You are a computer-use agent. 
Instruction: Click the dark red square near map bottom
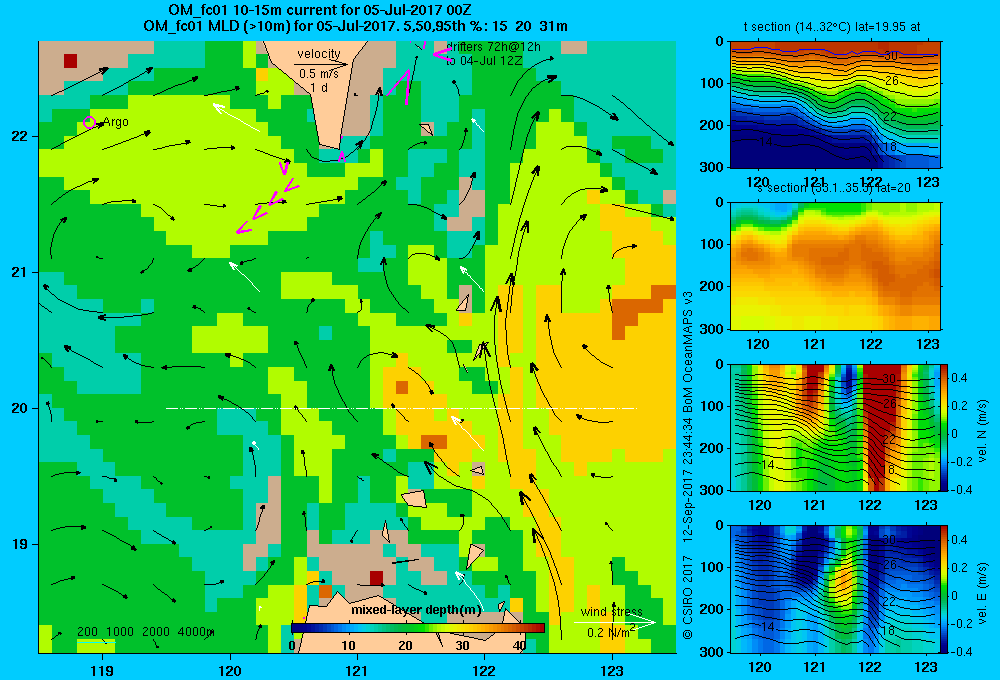tap(376, 578)
